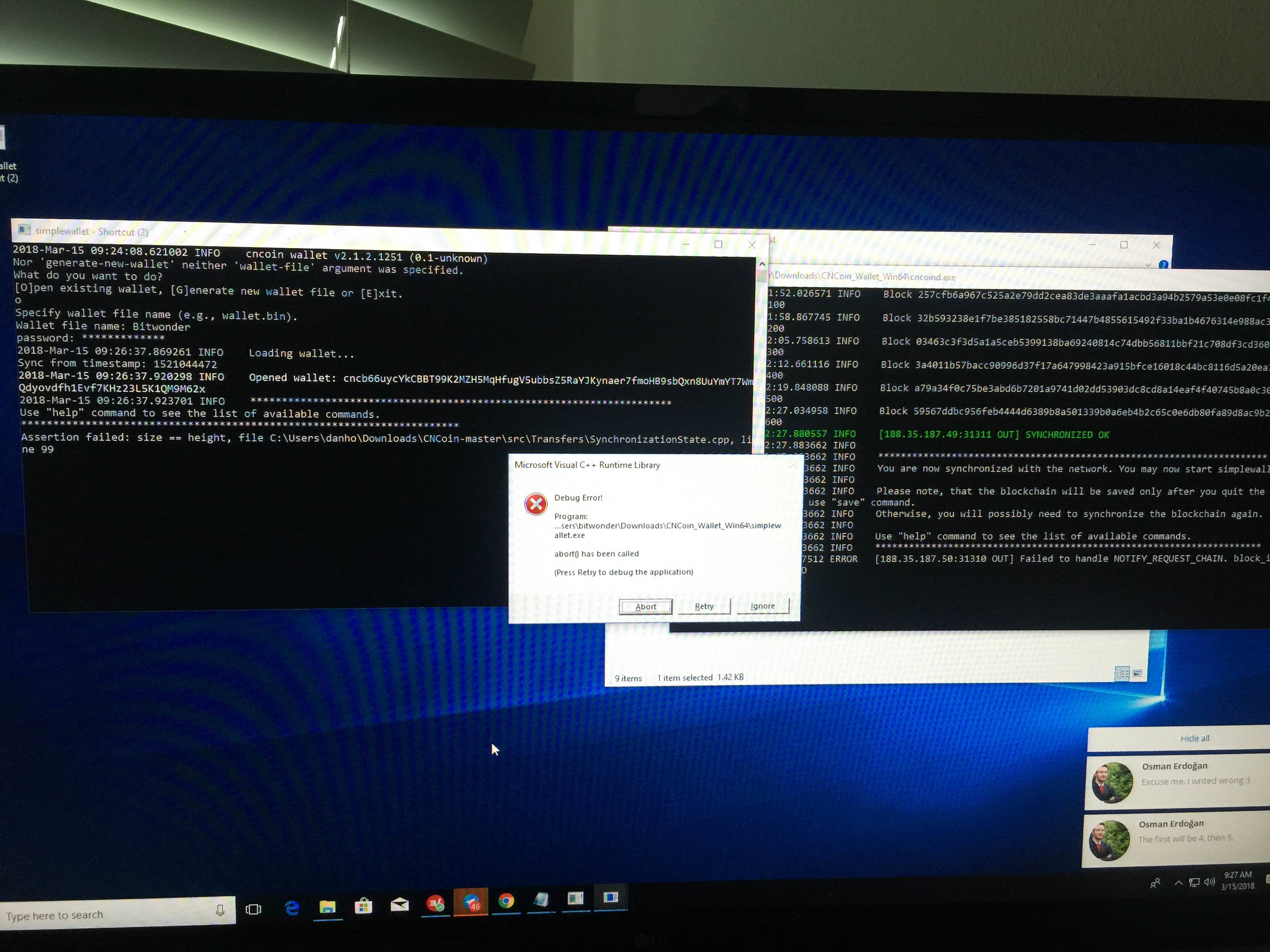Switch to Large icons view in File Explorer
Screen dimensions: 1270x952
(x=1137, y=673)
